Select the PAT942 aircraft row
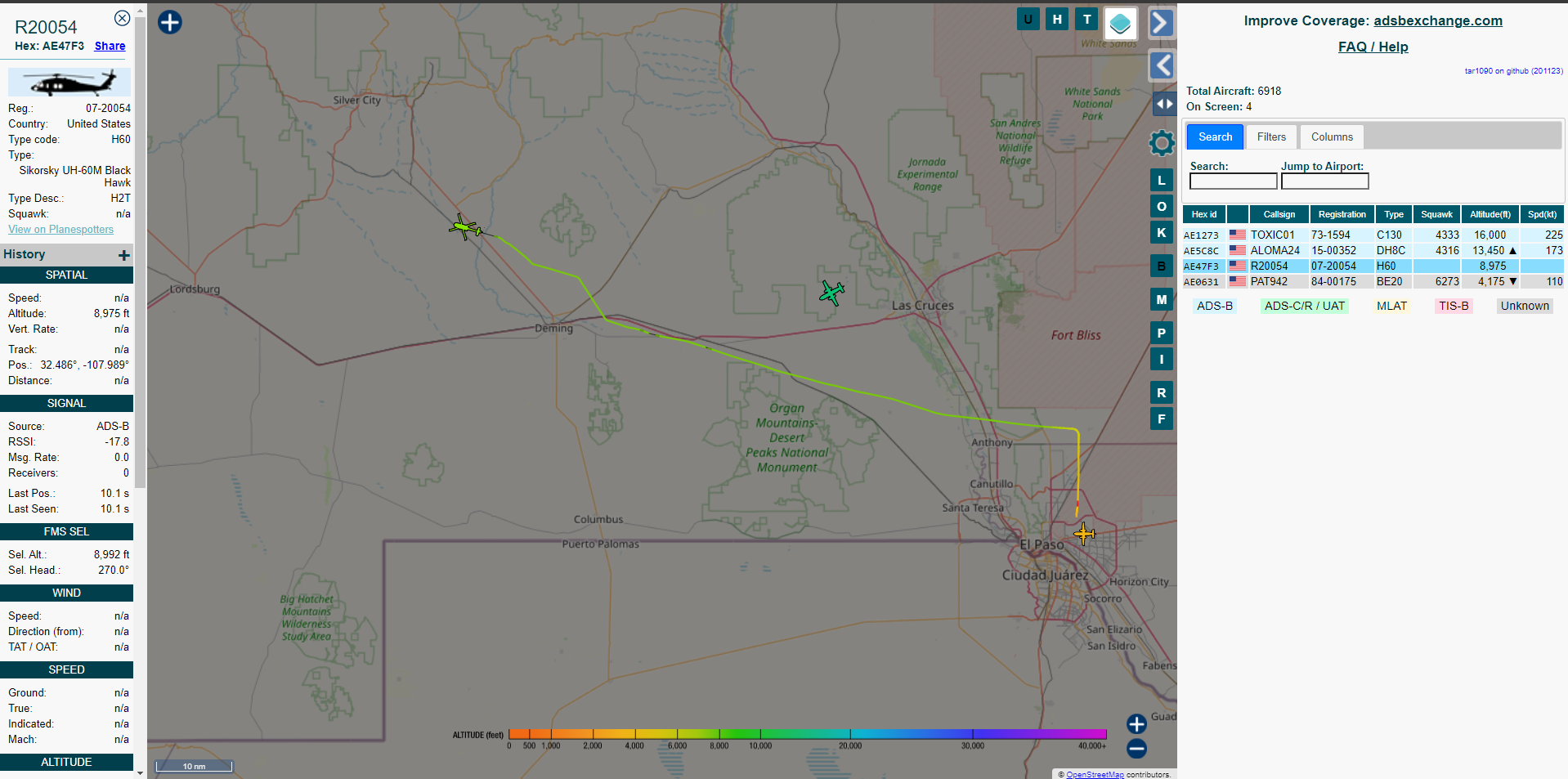 [x=1373, y=282]
